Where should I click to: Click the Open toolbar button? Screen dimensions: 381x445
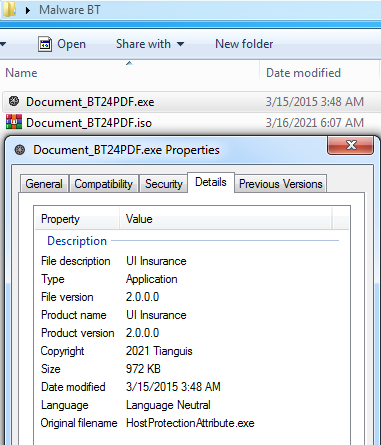coord(62,44)
